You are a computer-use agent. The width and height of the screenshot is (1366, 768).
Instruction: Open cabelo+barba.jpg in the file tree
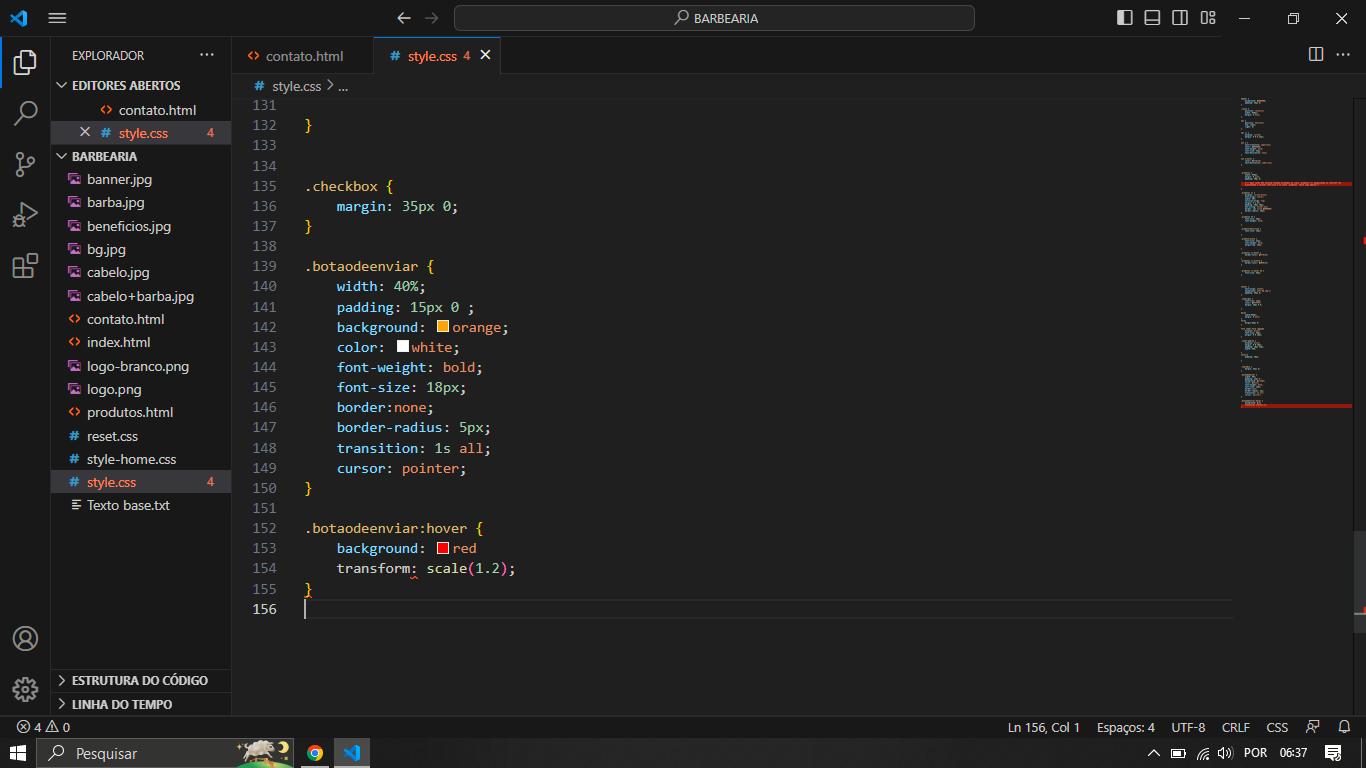coord(141,296)
